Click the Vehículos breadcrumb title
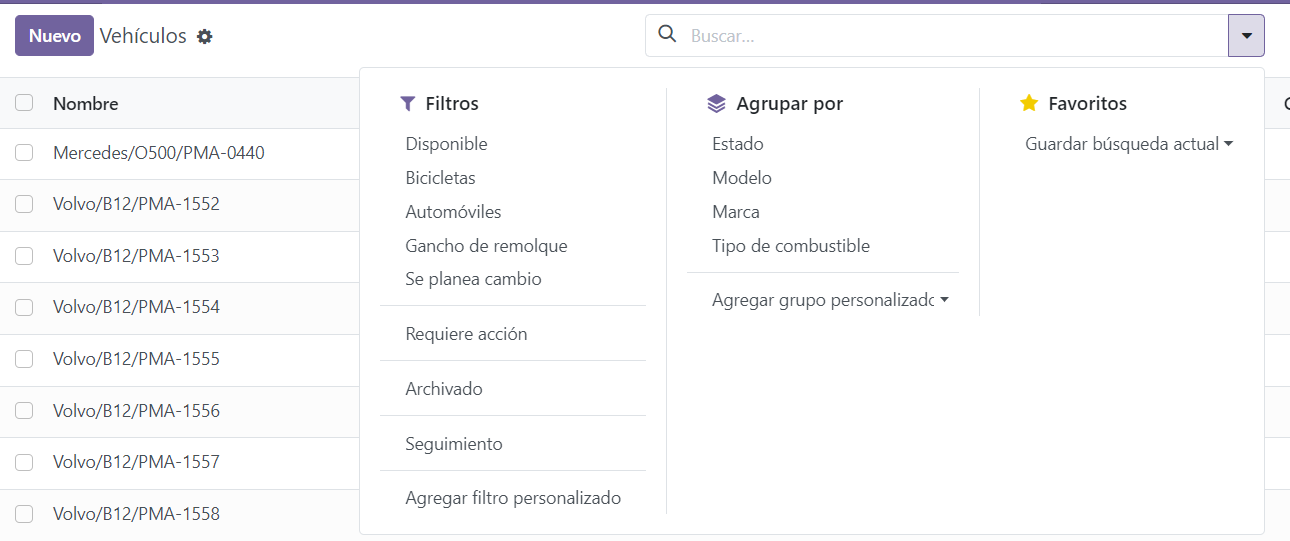1290x541 pixels. pyautogui.click(x=143, y=36)
